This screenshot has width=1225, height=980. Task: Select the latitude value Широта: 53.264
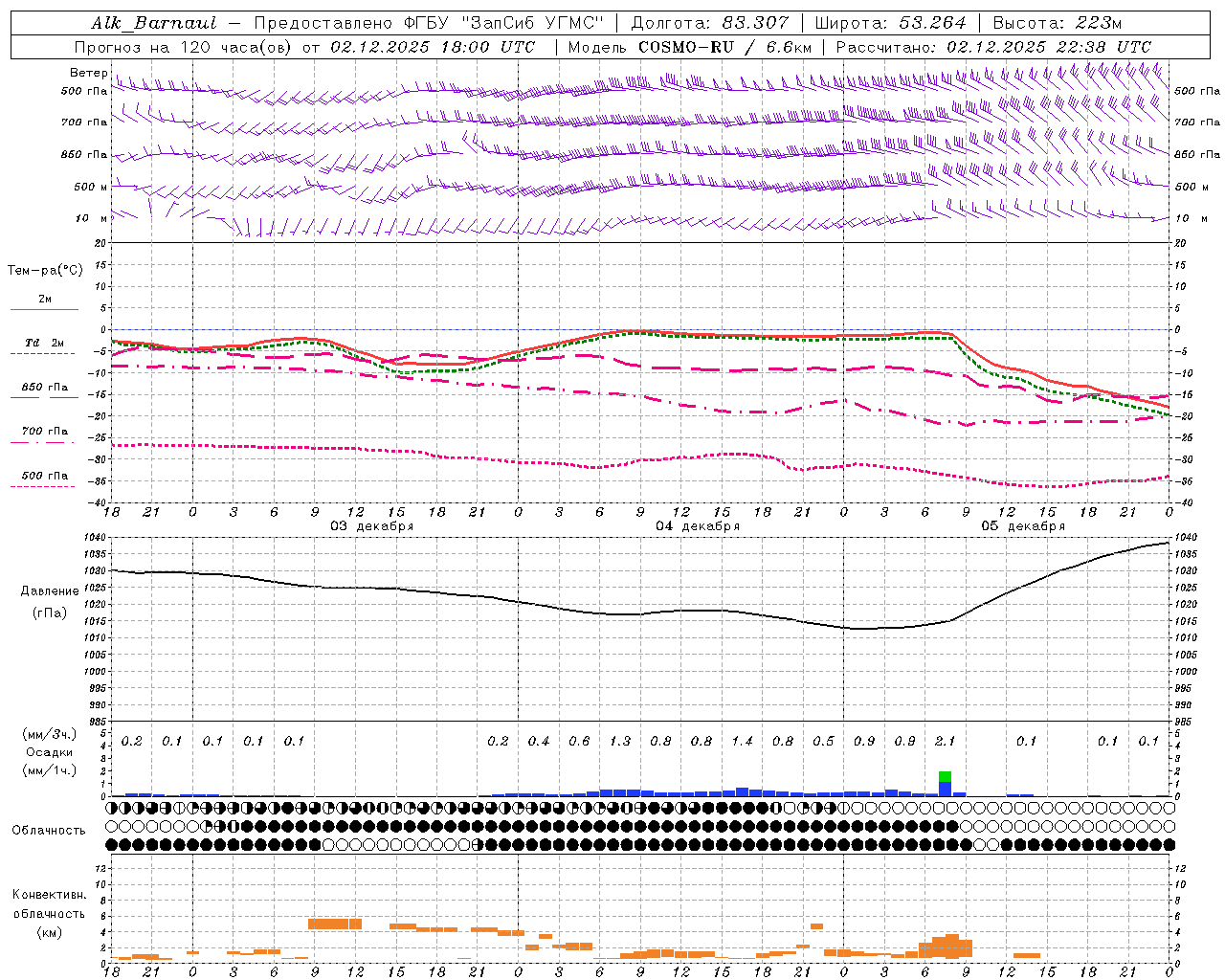890,23
